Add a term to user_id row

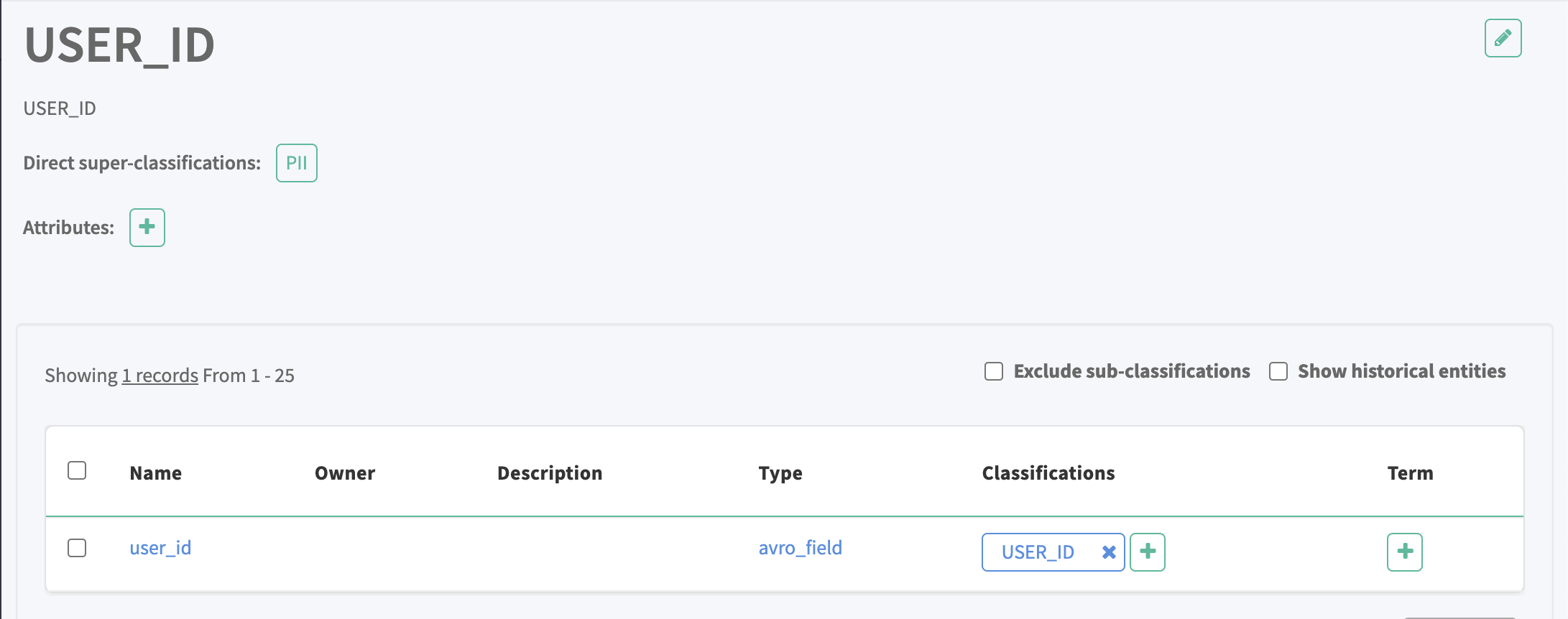pyautogui.click(x=1404, y=552)
